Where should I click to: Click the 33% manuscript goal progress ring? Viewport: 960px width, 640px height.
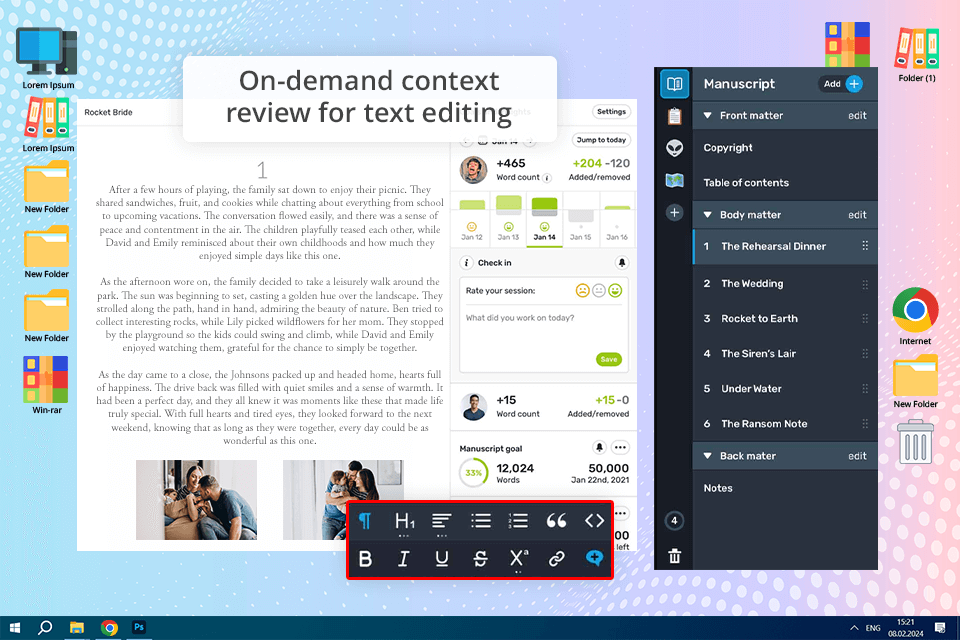coord(473,473)
